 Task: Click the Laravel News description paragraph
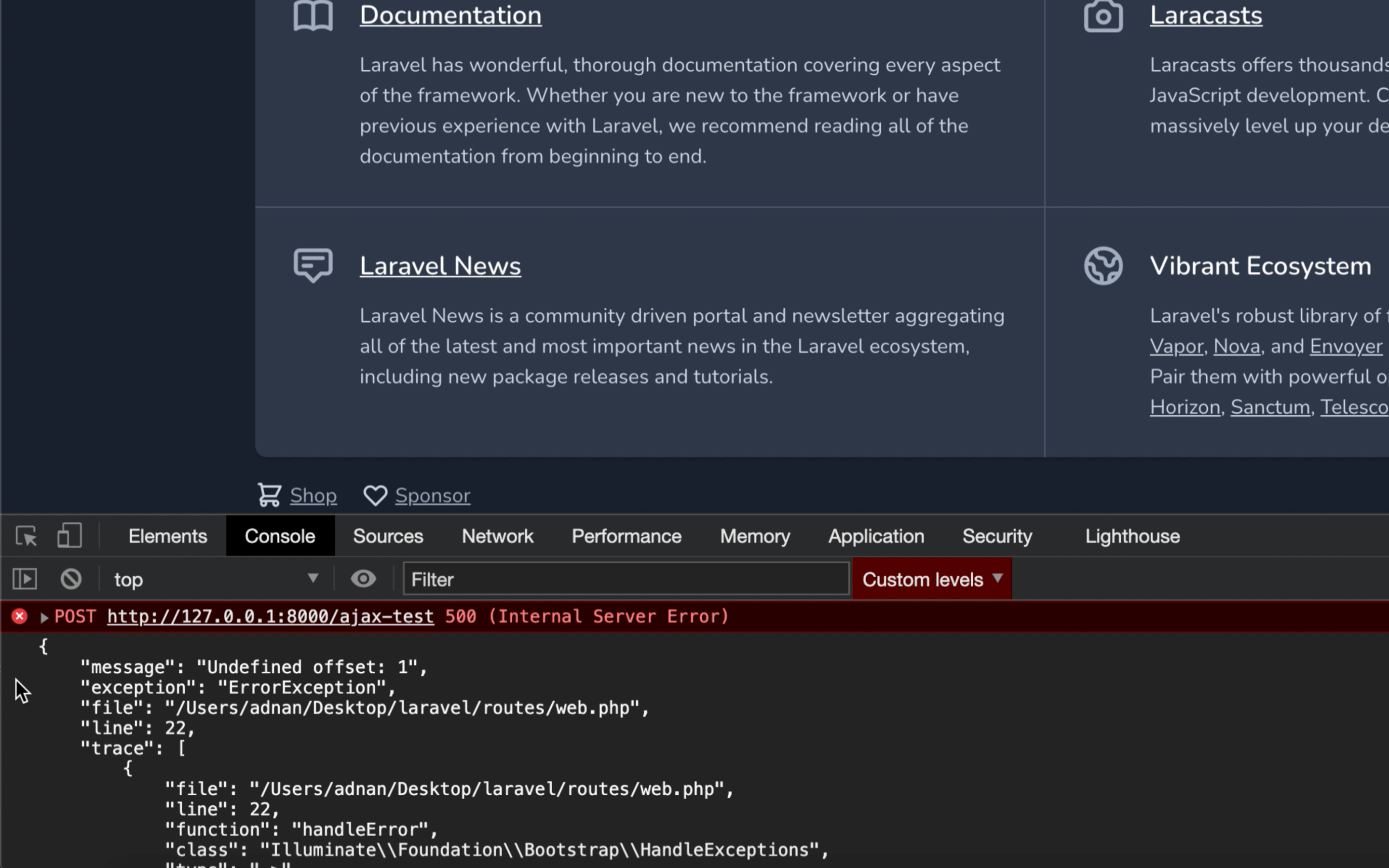682,346
